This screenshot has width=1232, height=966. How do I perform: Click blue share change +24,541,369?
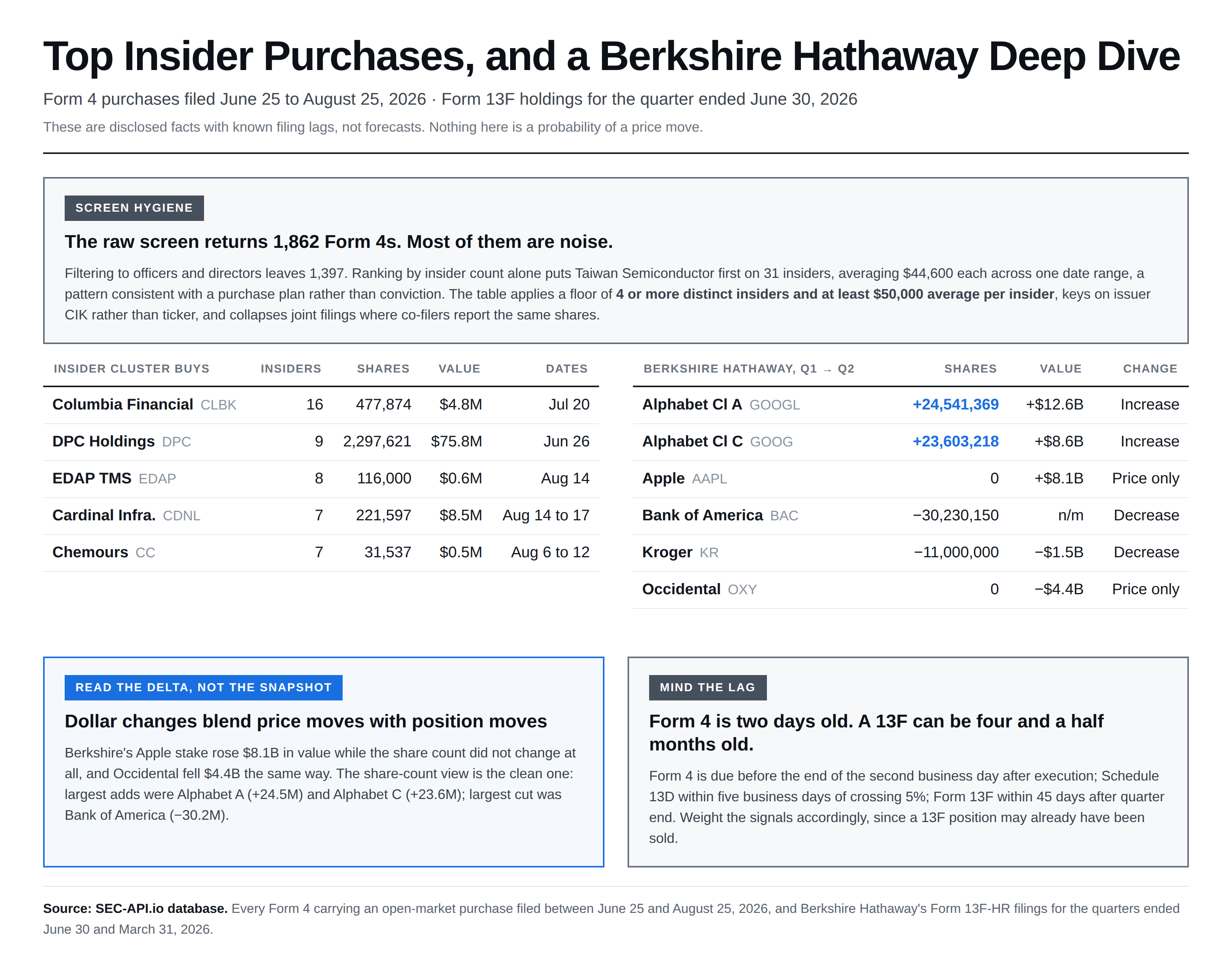click(x=956, y=404)
